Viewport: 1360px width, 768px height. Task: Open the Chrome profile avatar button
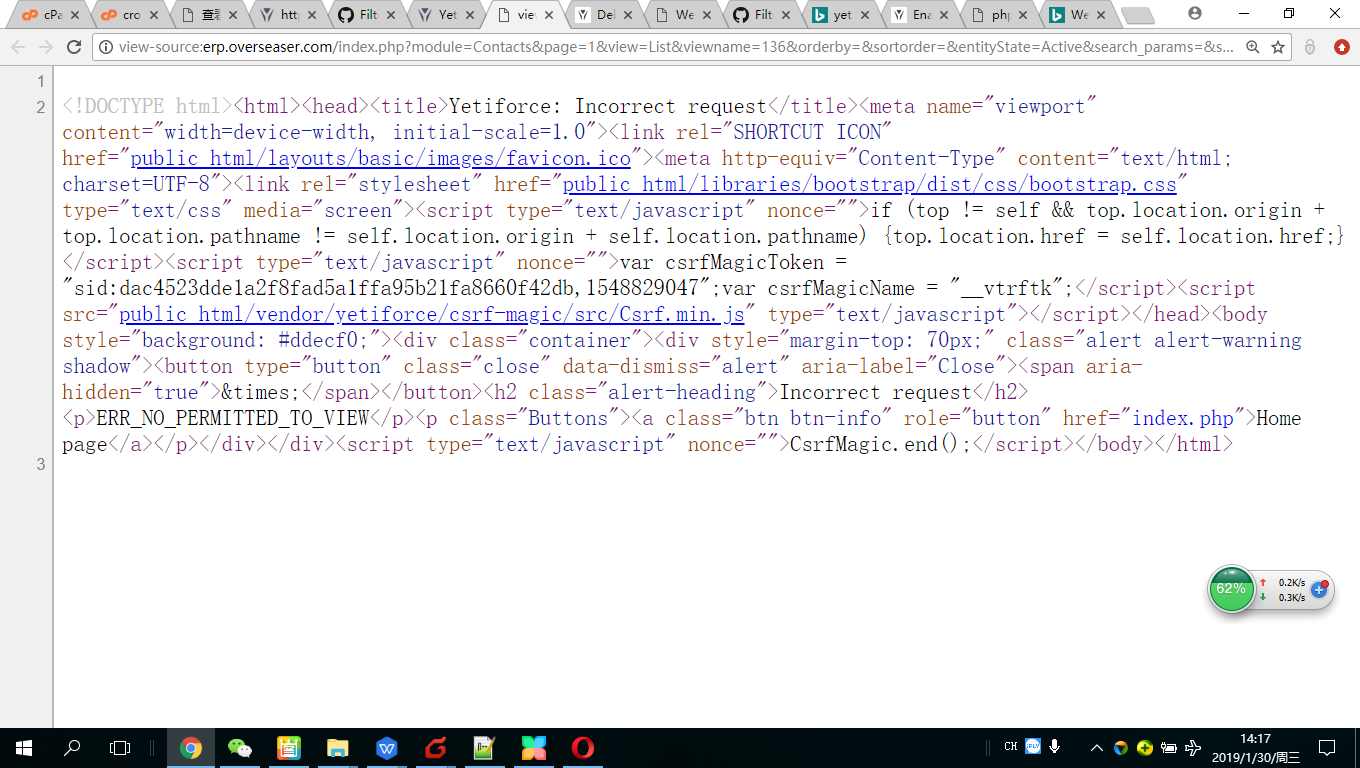tap(1194, 13)
